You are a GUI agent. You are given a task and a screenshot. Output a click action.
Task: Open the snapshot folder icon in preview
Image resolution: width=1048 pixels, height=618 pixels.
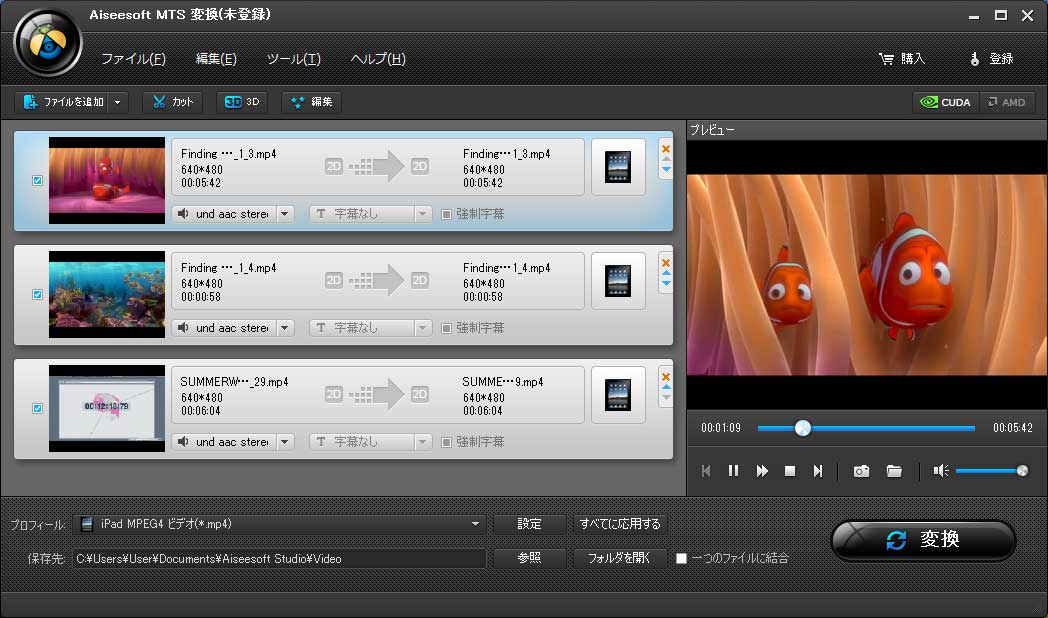tap(894, 471)
